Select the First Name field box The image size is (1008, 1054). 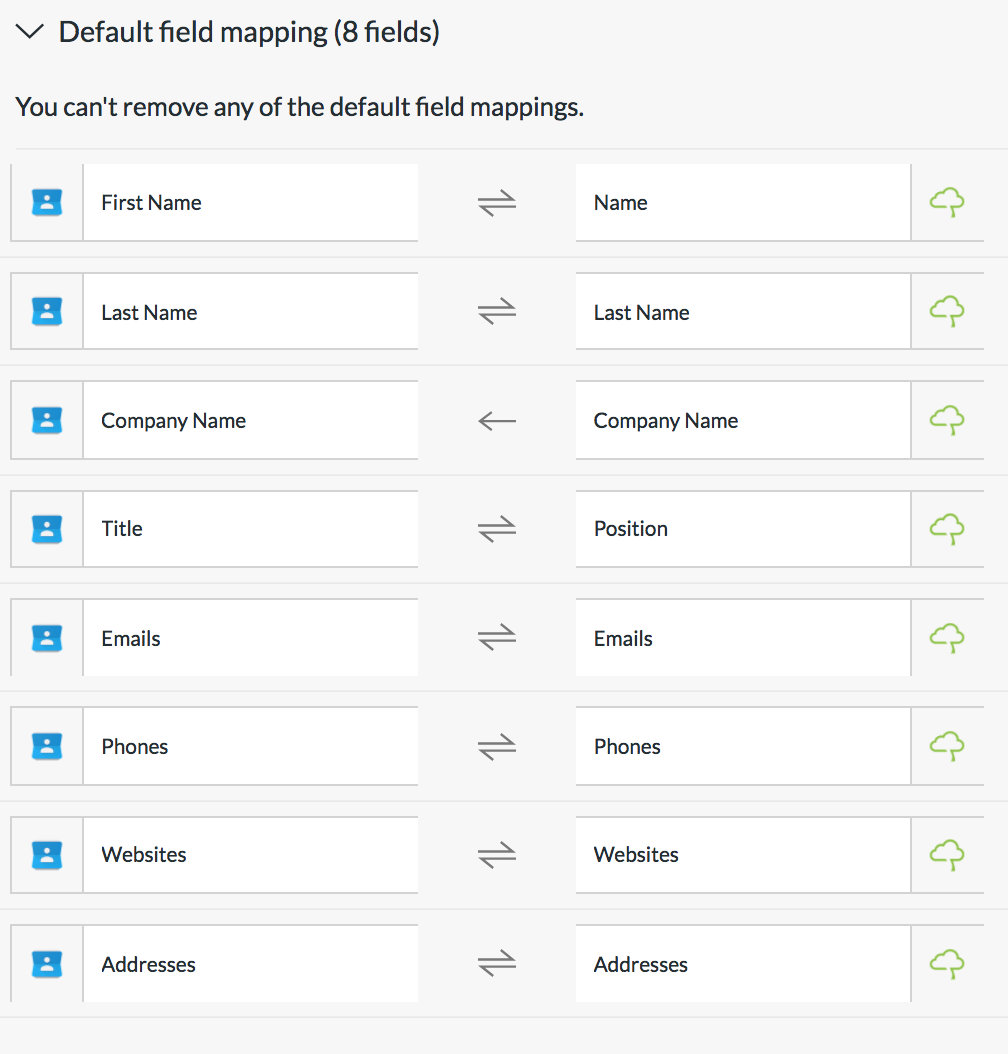click(251, 202)
